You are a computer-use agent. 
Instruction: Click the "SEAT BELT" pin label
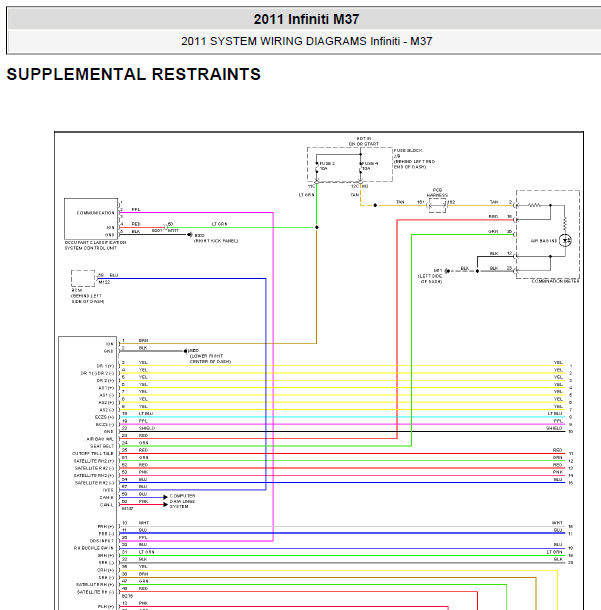tap(102, 446)
